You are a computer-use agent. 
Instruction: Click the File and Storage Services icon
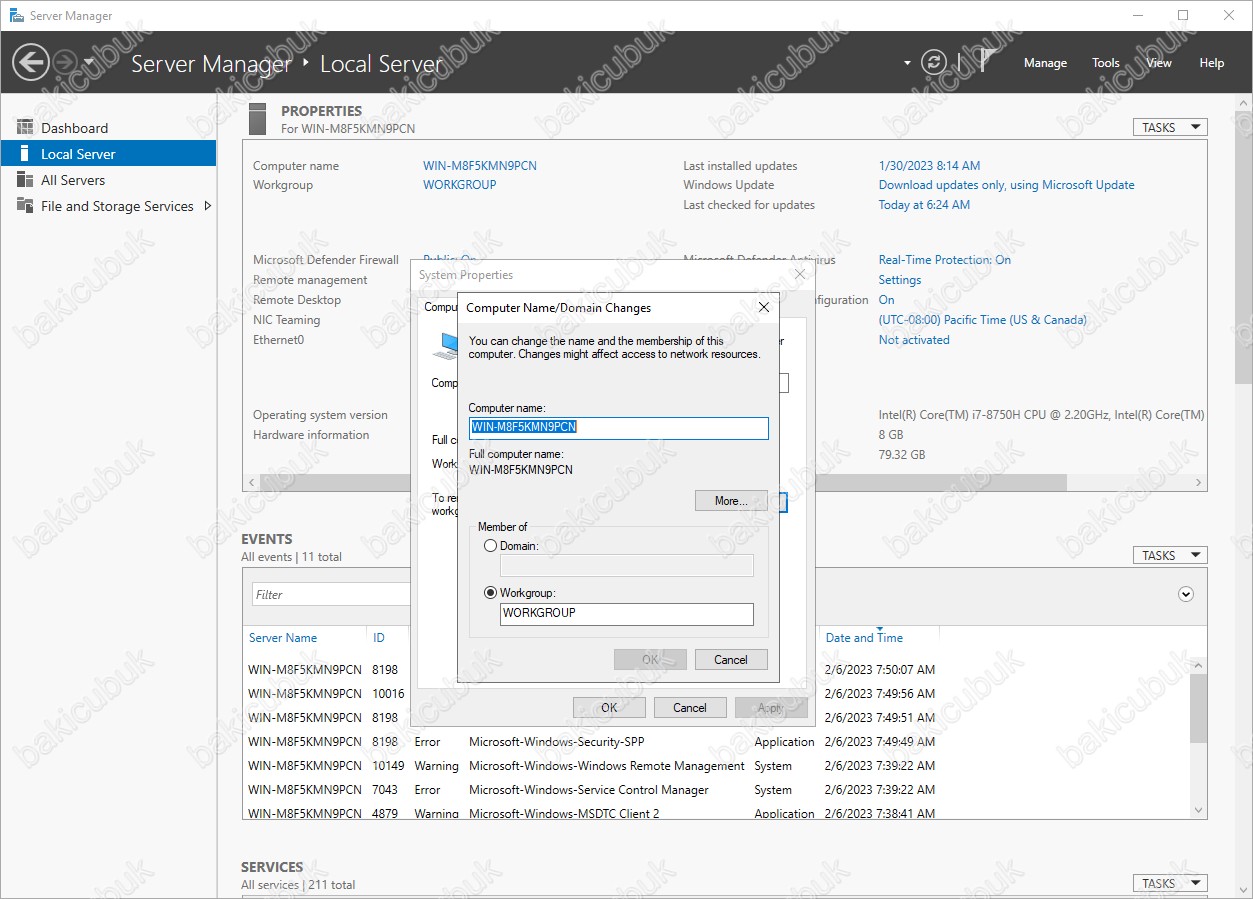[x=25, y=206]
